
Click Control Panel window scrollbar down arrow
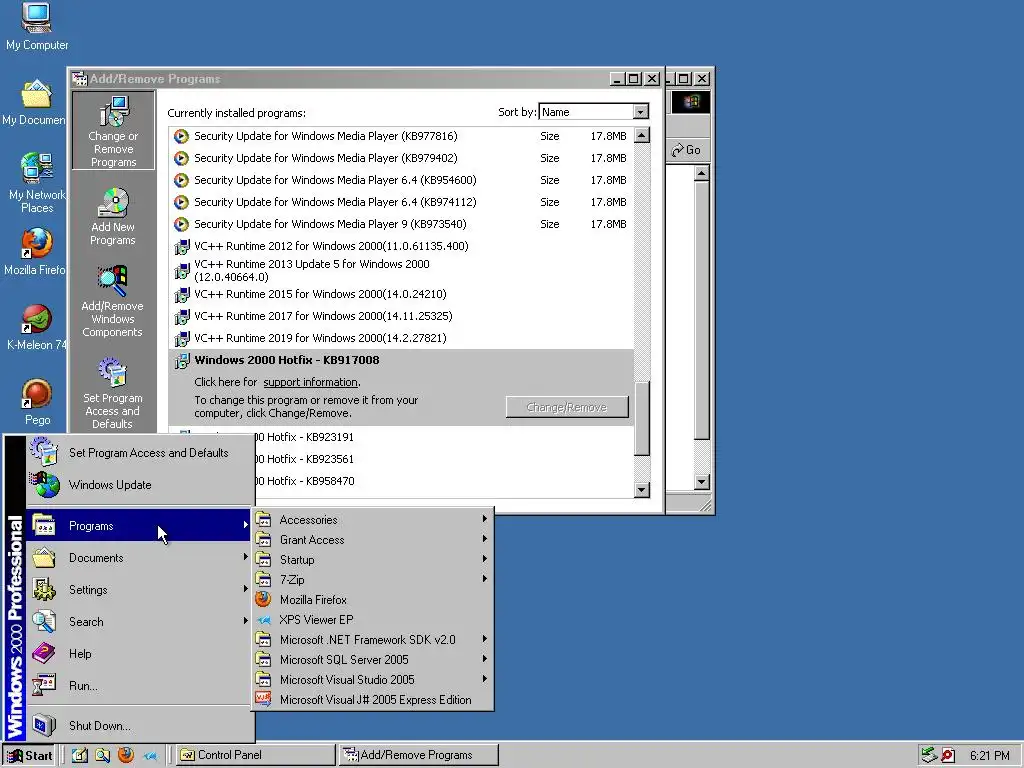tap(701, 482)
